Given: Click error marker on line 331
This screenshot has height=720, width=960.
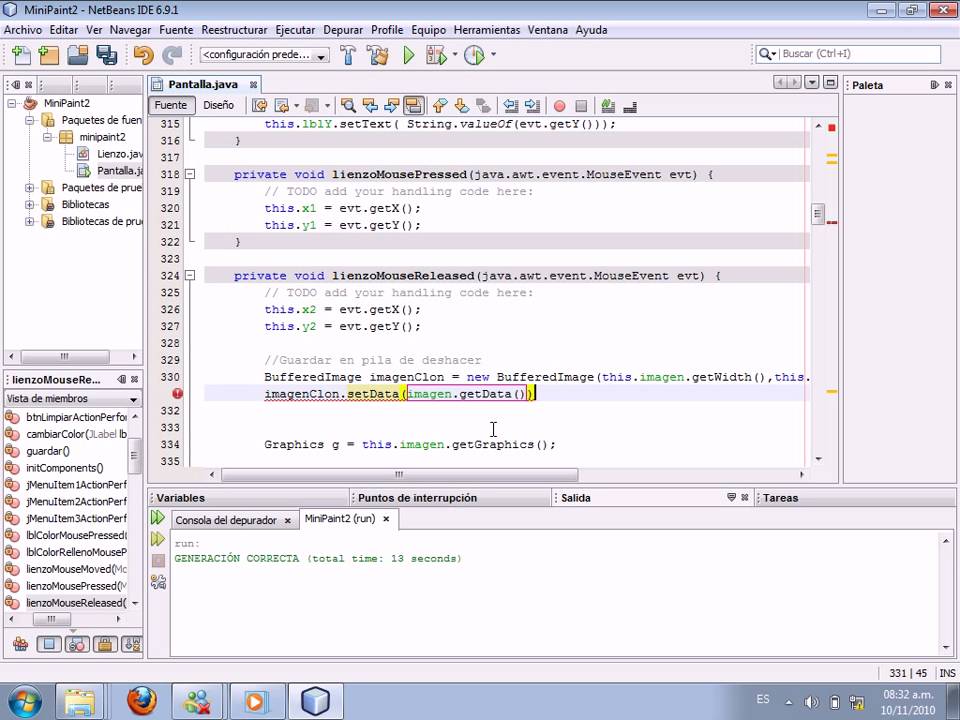Looking at the screenshot, I should (178, 394).
